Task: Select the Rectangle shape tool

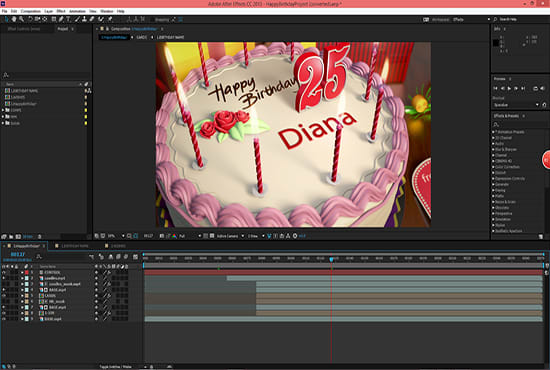Action: (54, 19)
